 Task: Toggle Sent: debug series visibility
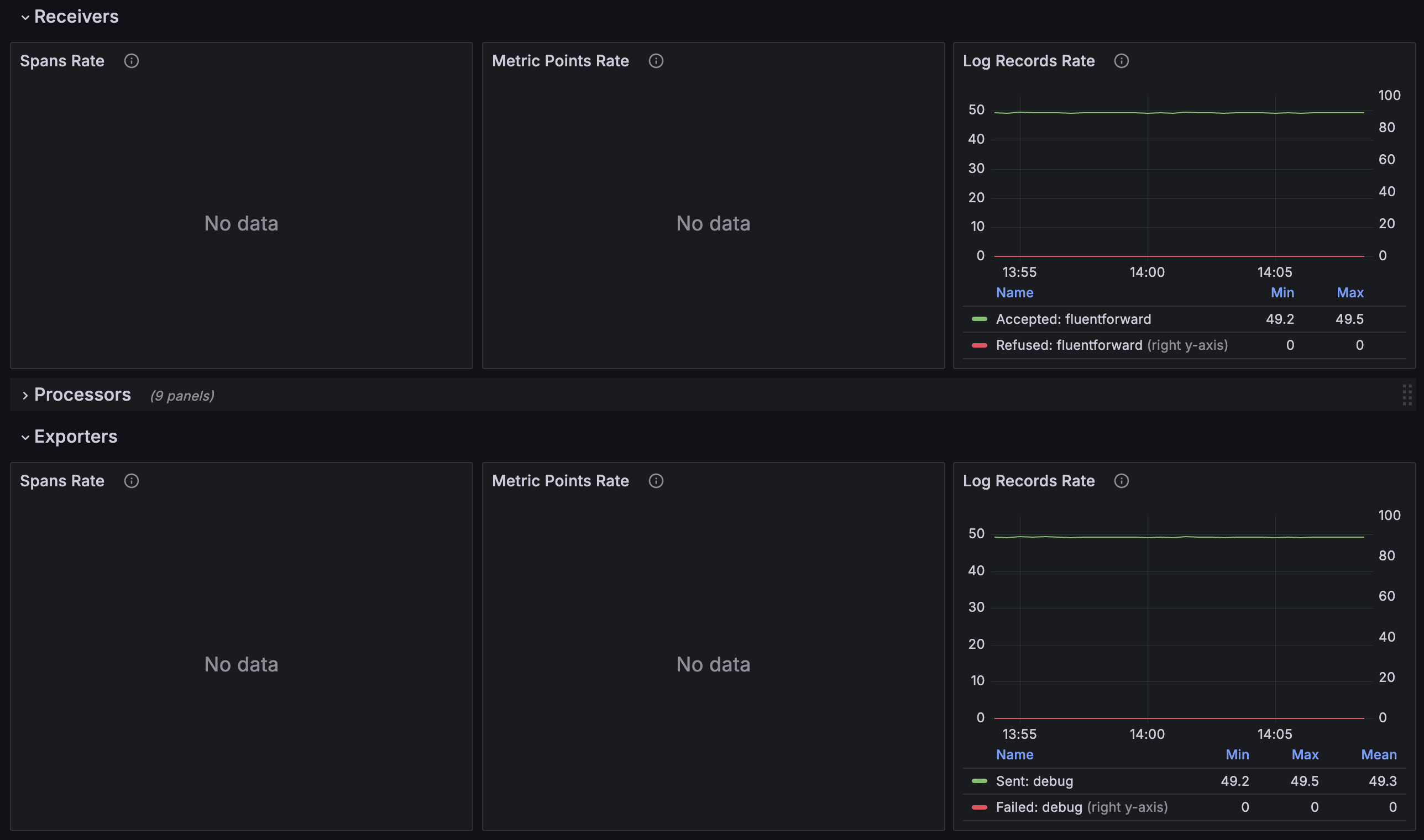click(x=1034, y=781)
